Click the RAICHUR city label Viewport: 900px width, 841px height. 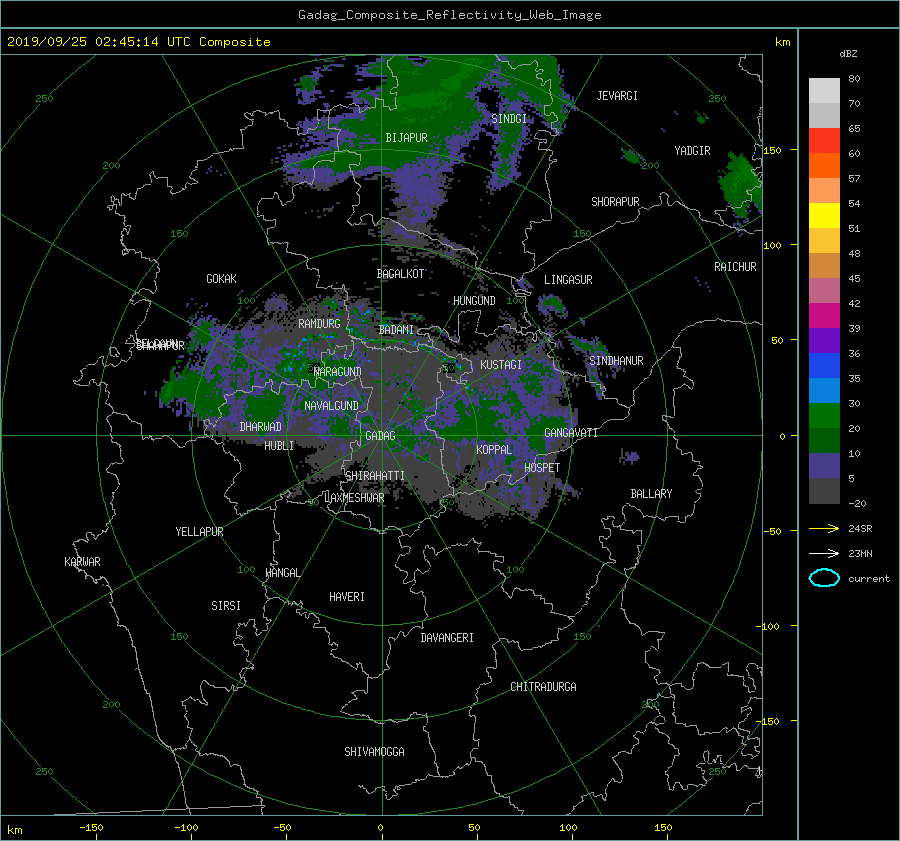pos(735,267)
